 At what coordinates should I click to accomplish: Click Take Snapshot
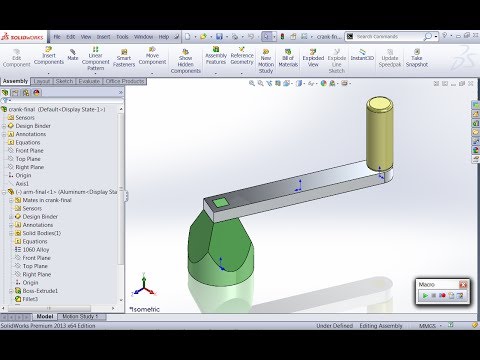click(x=417, y=58)
